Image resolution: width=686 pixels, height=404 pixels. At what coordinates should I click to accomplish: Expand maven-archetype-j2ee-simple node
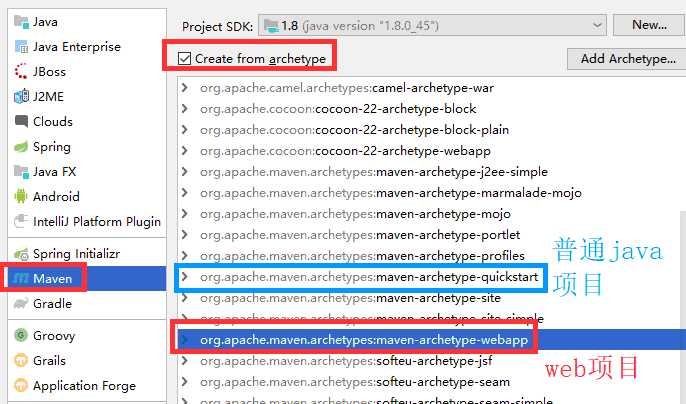[185, 172]
